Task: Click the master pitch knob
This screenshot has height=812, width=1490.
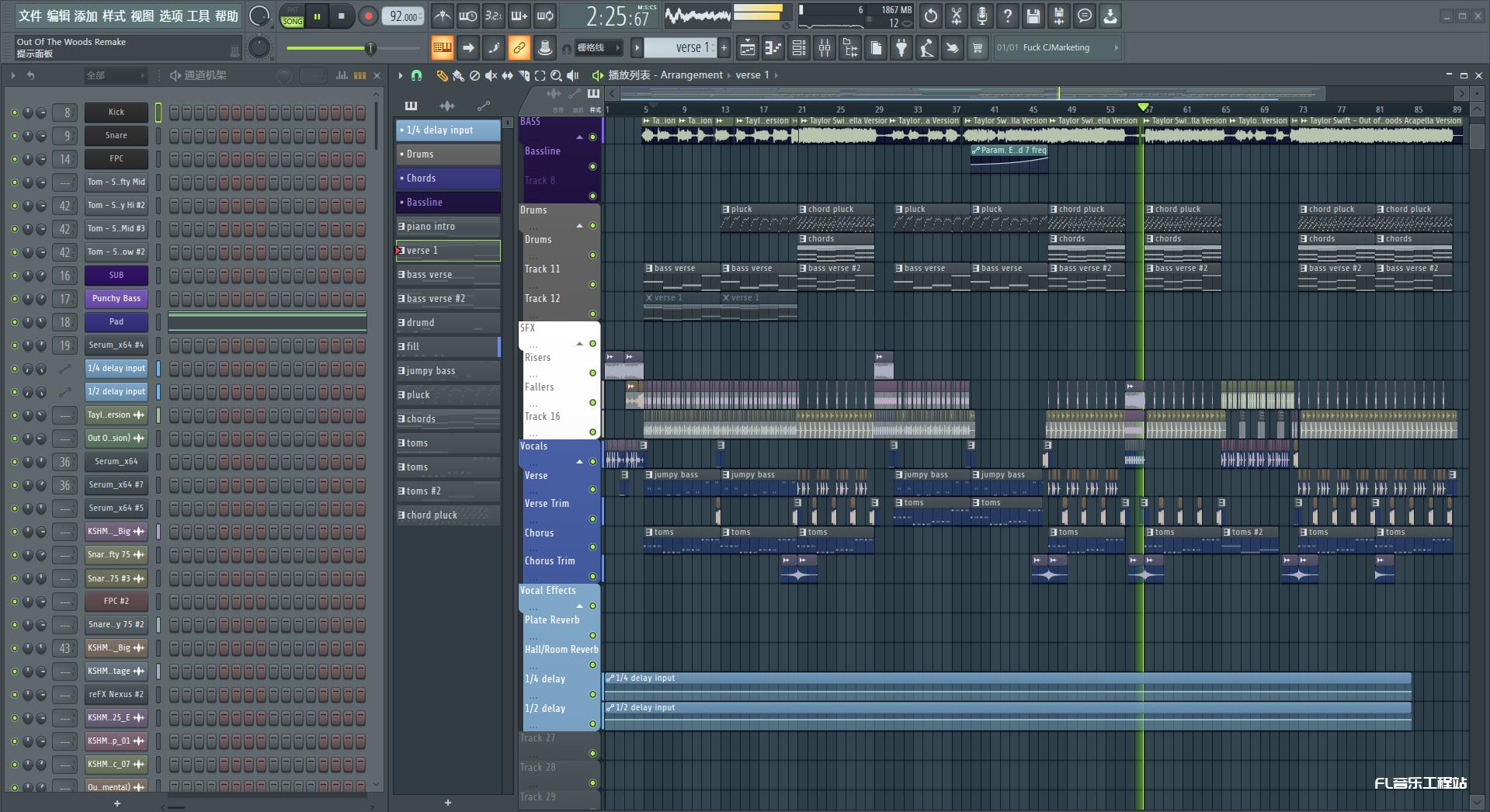Action: (259, 48)
